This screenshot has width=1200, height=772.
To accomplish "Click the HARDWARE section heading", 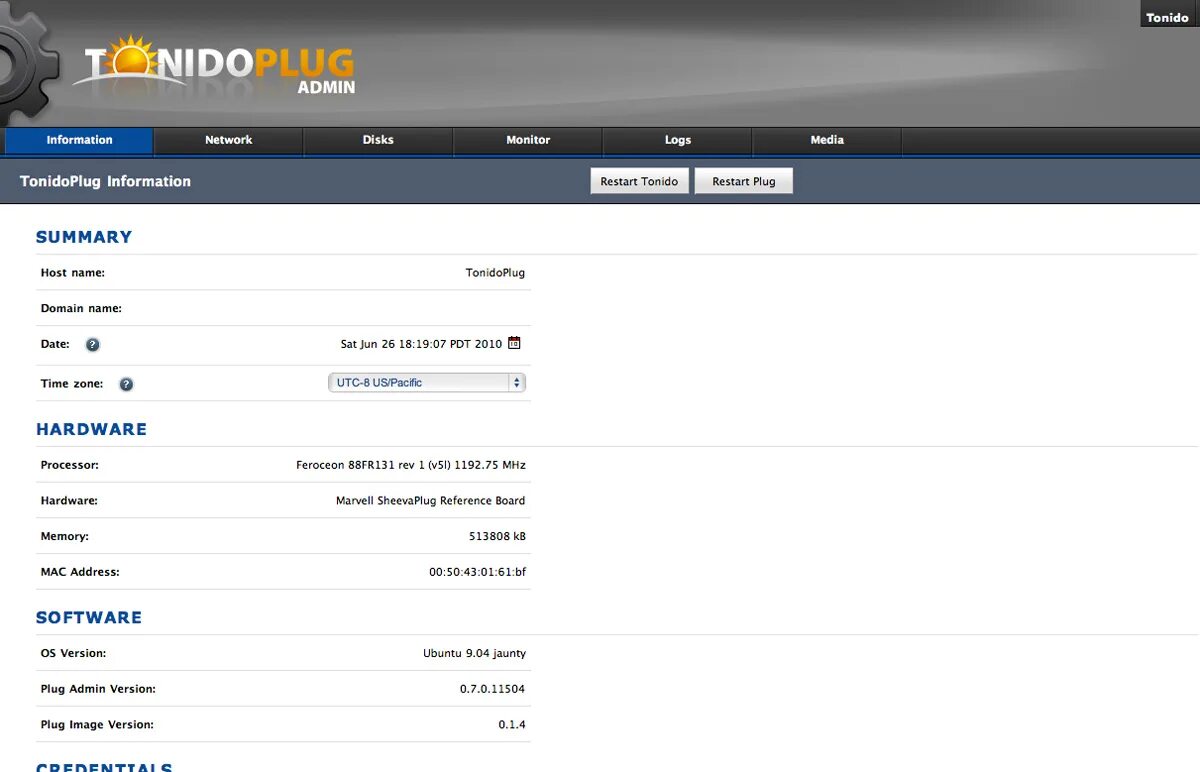I will (91, 429).
